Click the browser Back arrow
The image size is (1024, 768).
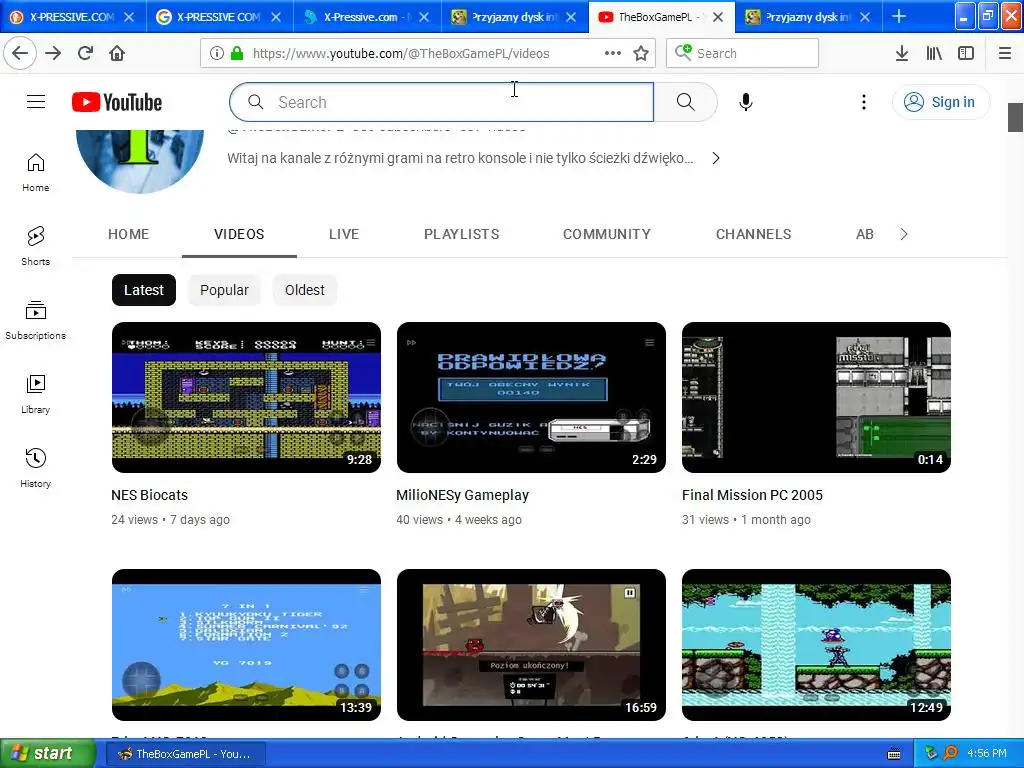[x=20, y=53]
